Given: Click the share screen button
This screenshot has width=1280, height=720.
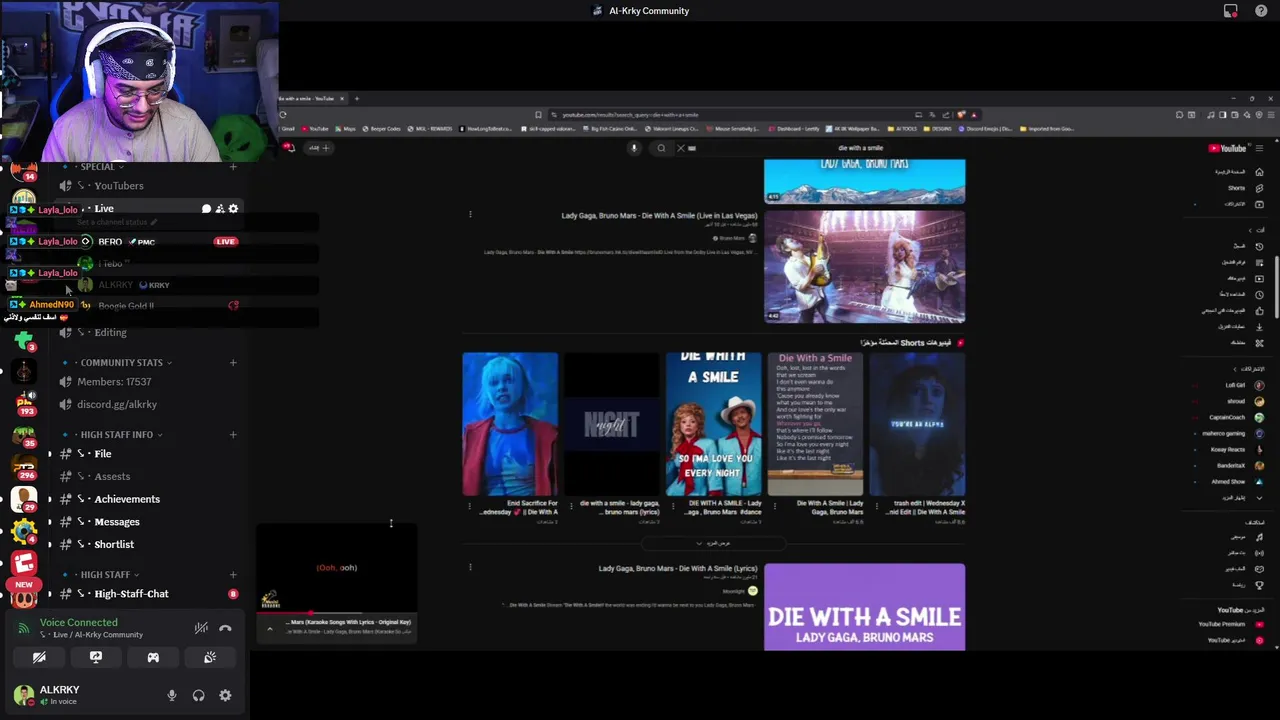Looking at the screenshot, I should 96,657.
